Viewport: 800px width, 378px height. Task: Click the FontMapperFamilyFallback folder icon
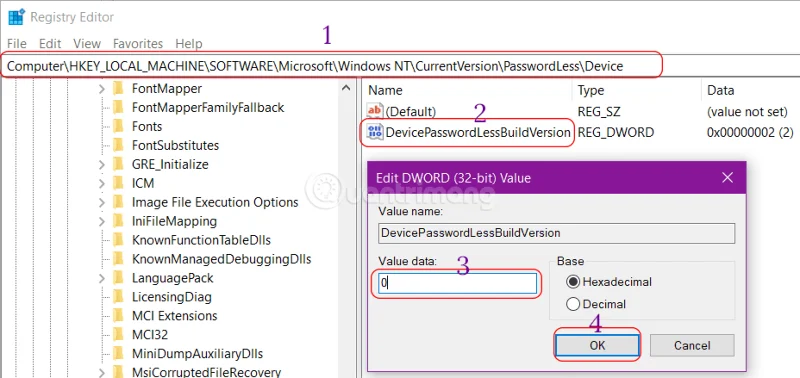pyautogui.click(x=118, y=108)
